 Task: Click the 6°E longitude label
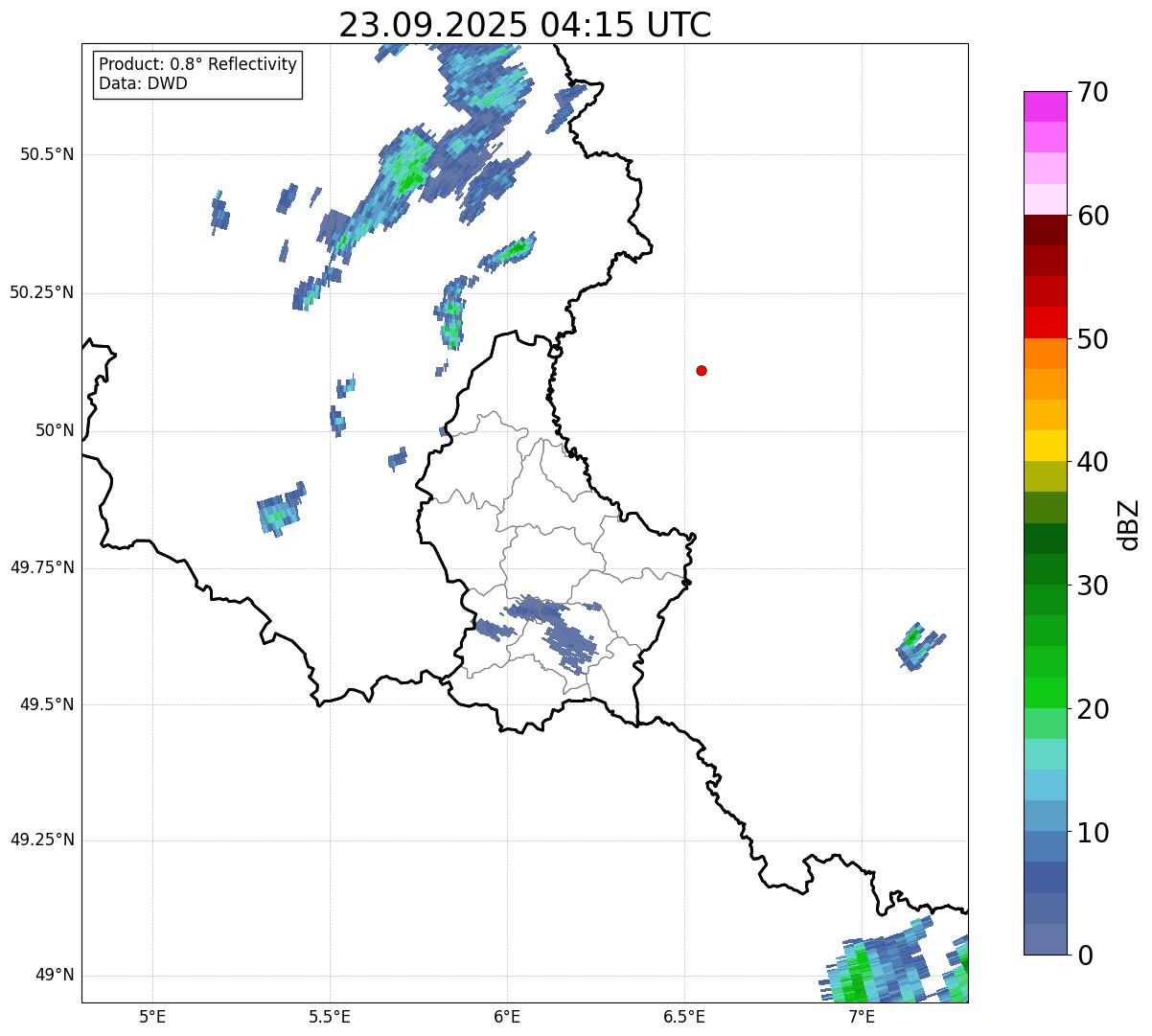pyautogui.click(x=507, y=1016)
